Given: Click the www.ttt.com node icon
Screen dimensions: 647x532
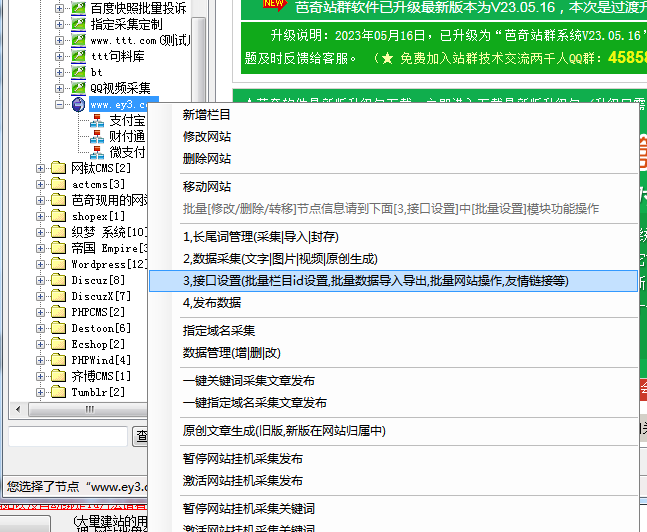Looking at the screenshot, I should (78, 40).
